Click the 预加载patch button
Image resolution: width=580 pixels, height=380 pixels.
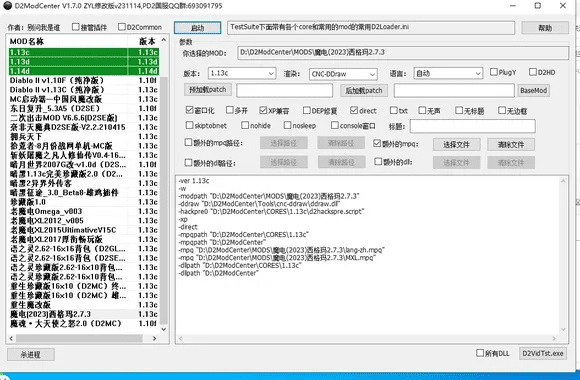pos(208,90)
